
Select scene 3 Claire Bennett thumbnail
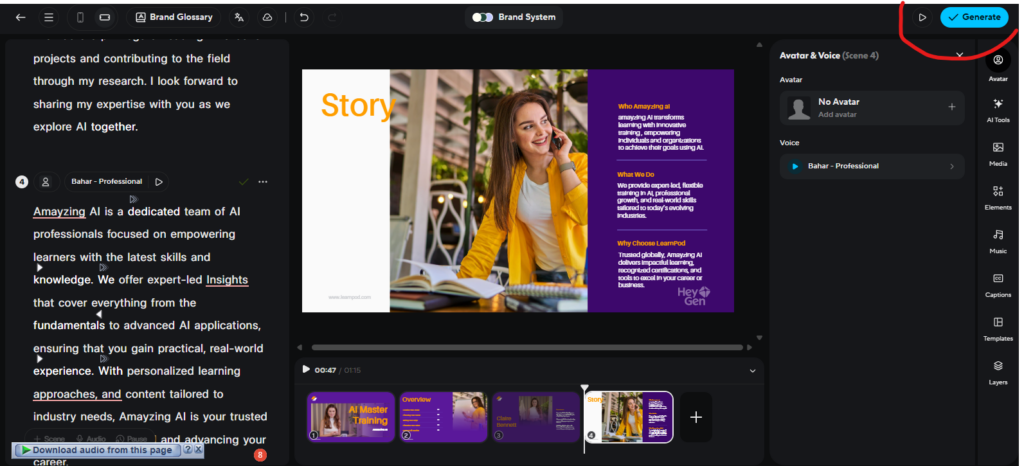tap(536, 418)
